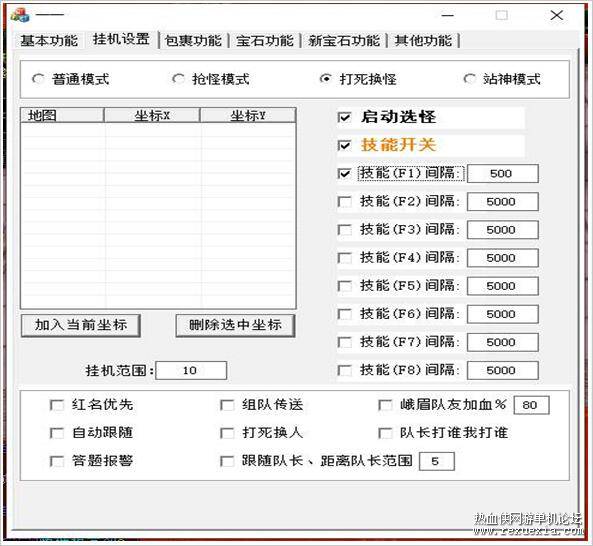
Task: Toggle the 启动选怪 checkbox
Action: tap(344, 117)
